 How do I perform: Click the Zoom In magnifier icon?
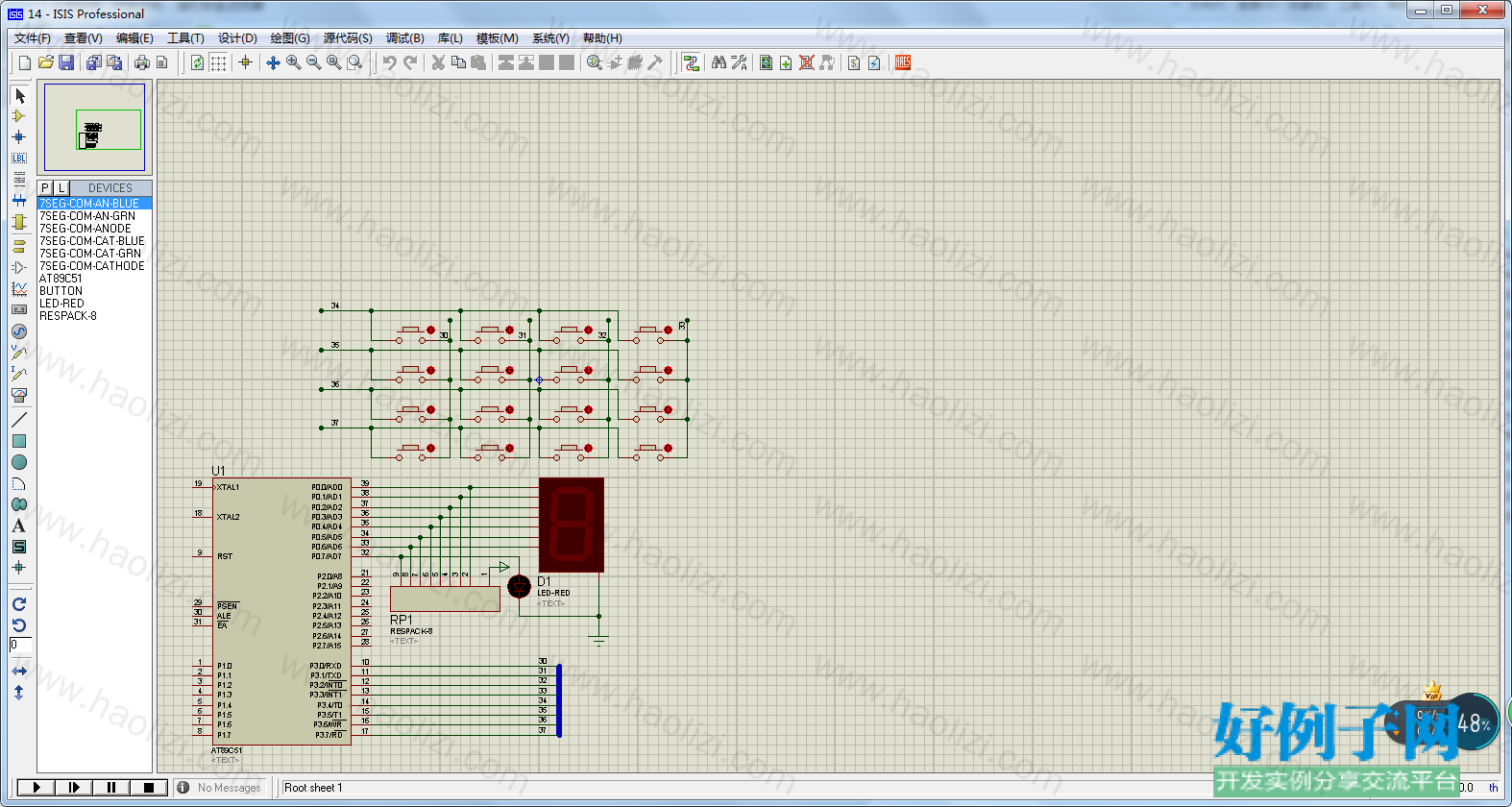pyautogui.click(x=293, y=62)
